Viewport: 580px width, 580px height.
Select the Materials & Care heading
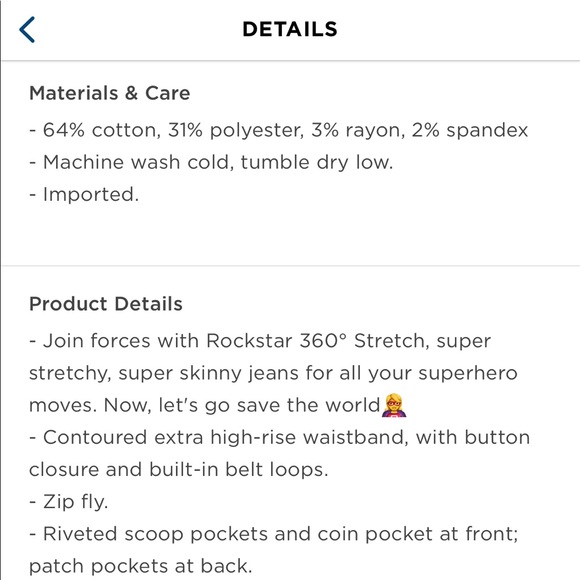tap(109, 93)
